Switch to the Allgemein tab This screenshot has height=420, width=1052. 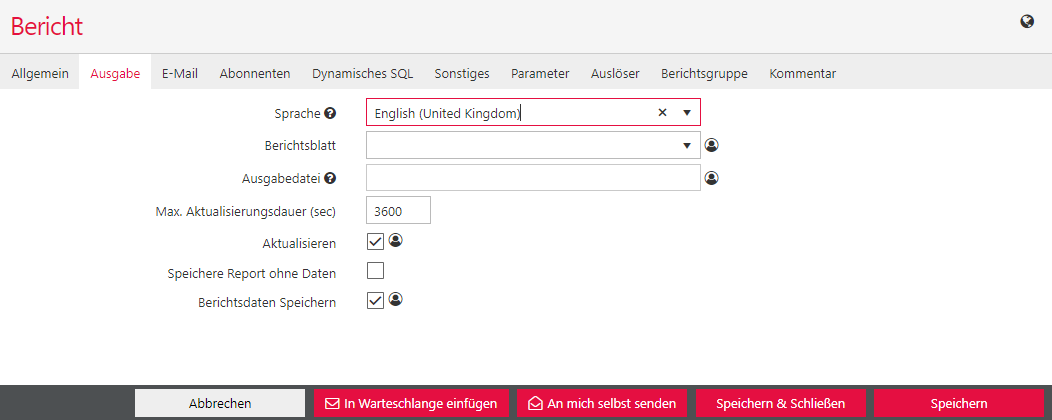(40, 74)
